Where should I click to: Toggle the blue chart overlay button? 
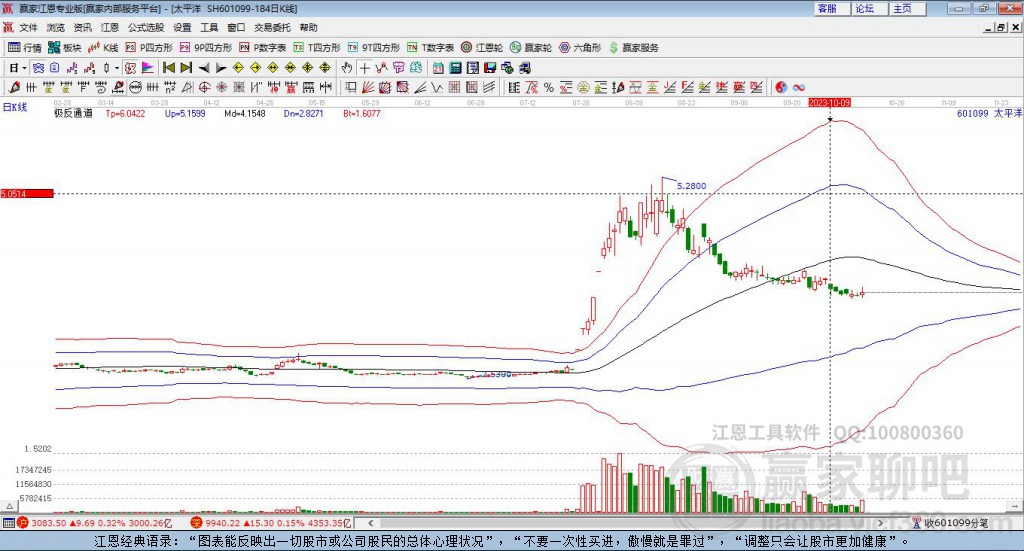[x=38, y=68]
